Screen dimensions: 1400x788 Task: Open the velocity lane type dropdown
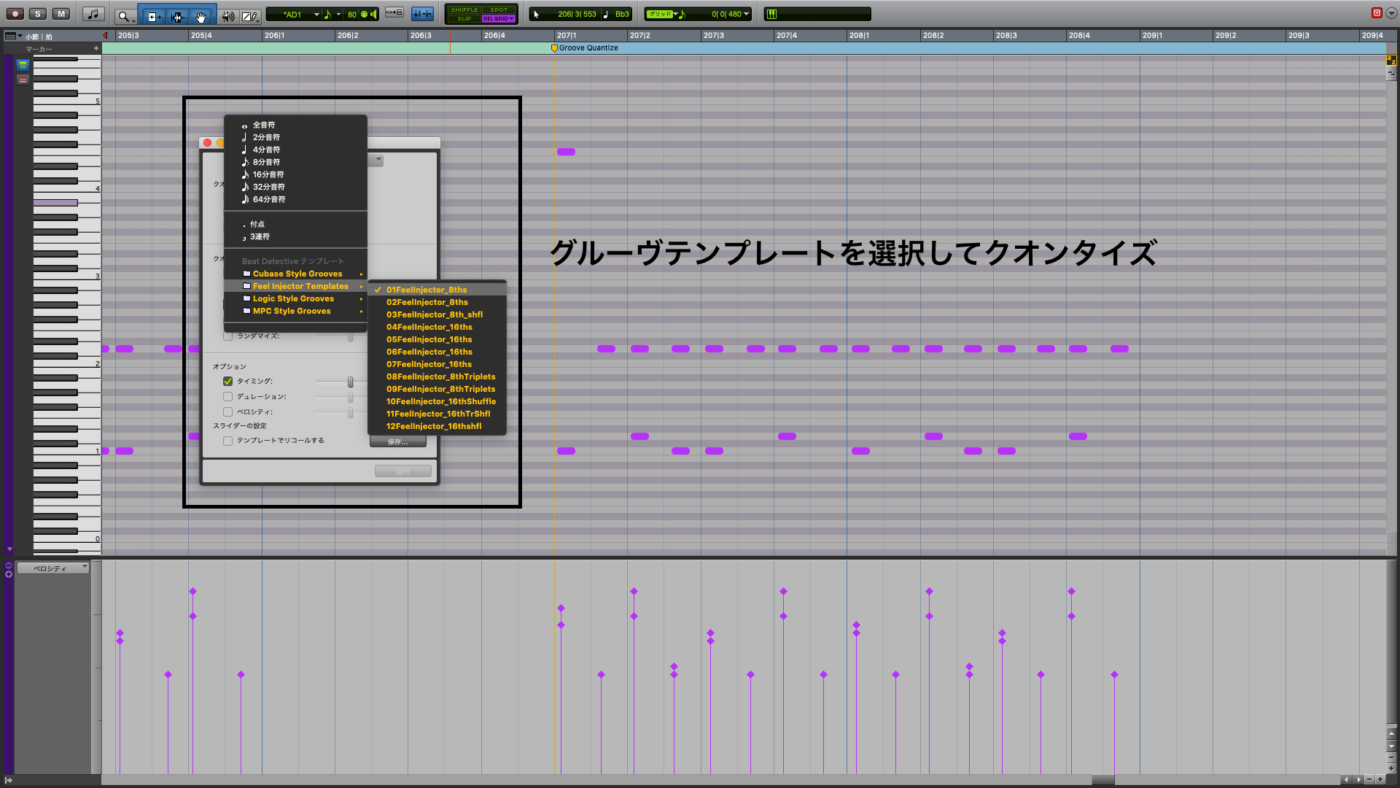53,568
